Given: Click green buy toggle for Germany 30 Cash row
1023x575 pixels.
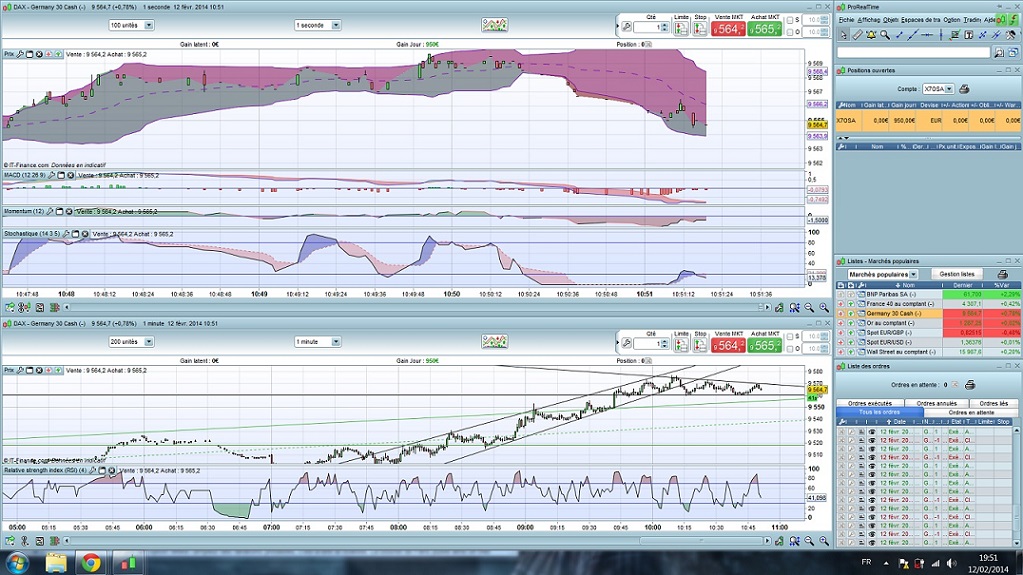Looking at the screenshot, I should coord(851,313).
